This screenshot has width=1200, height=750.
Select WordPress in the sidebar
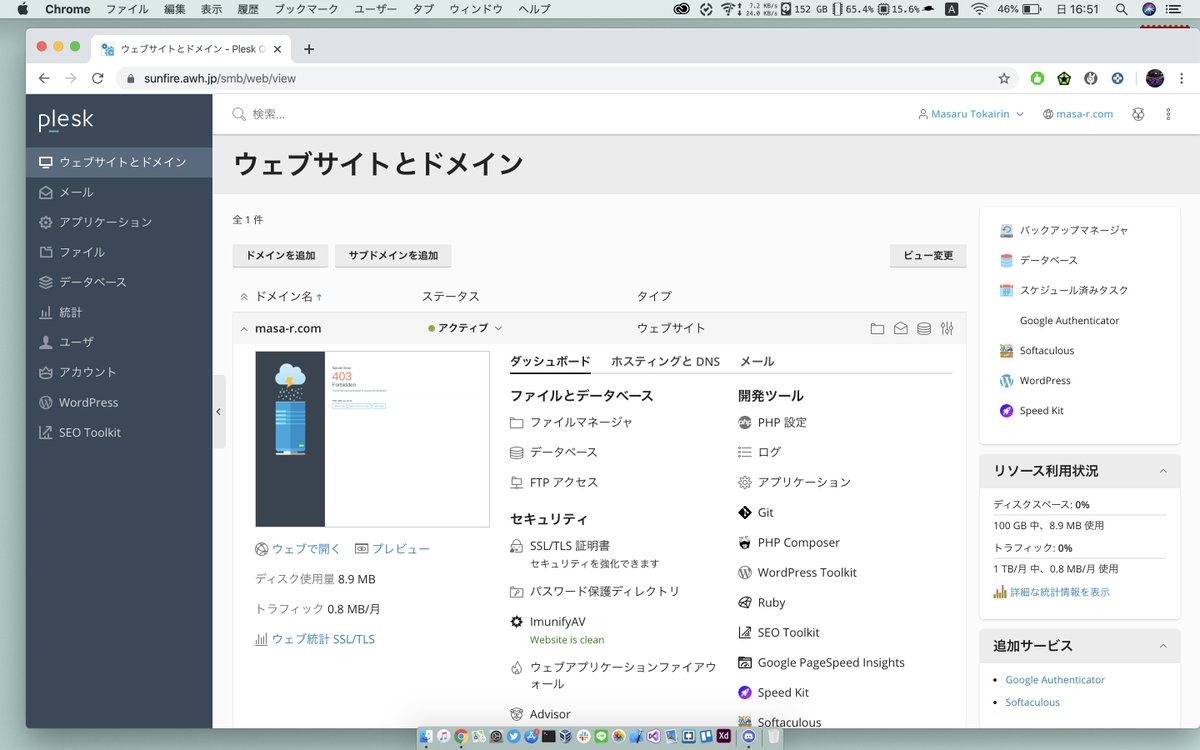coord(119,402)
